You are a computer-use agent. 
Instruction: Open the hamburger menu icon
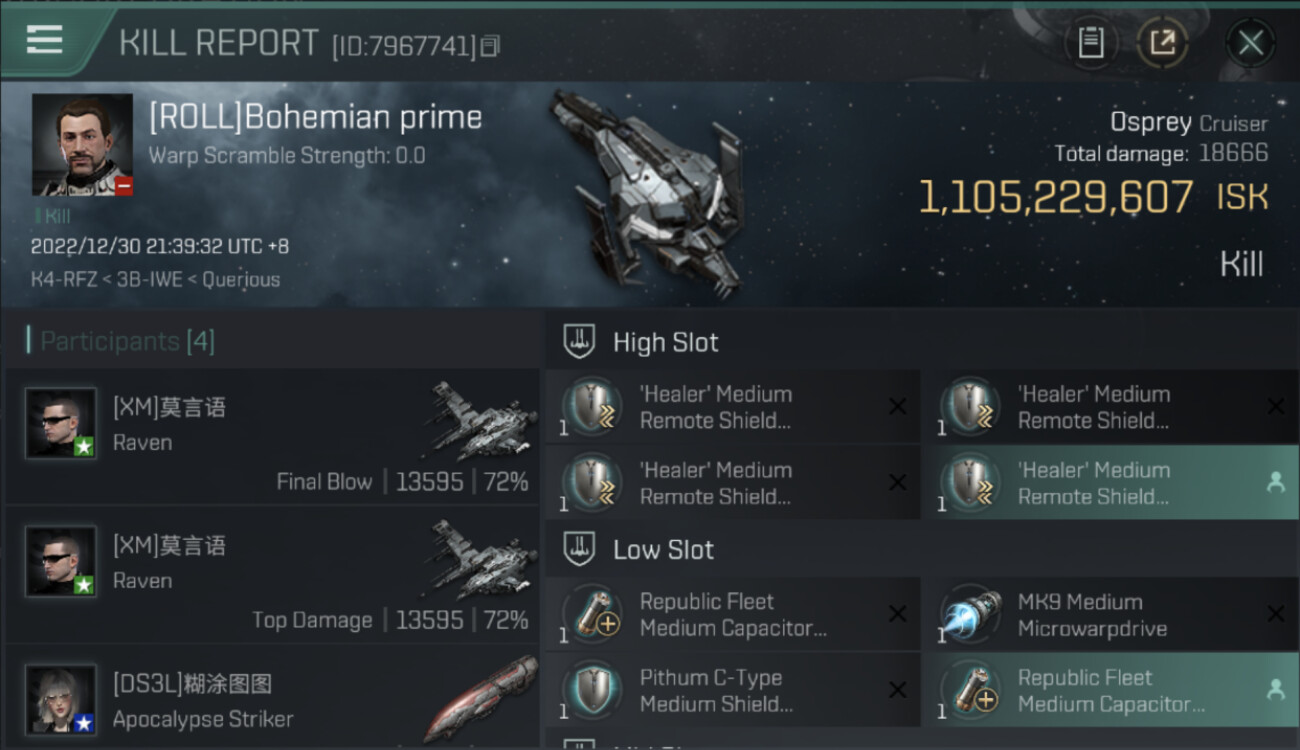[45, 39]
